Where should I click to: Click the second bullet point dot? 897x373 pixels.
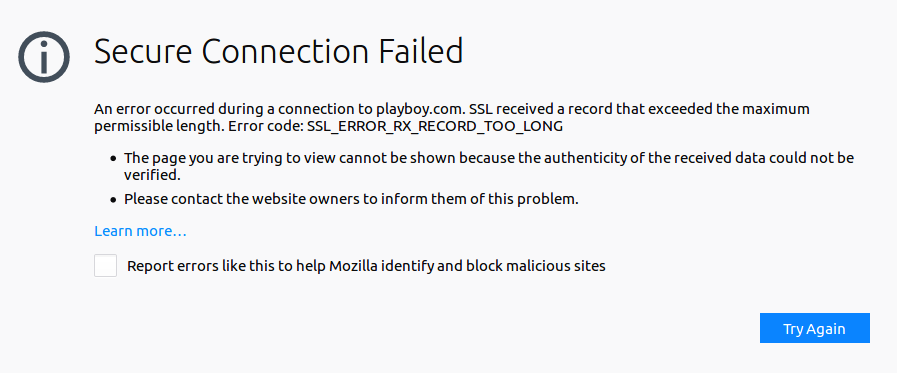(x=114, y=200)
